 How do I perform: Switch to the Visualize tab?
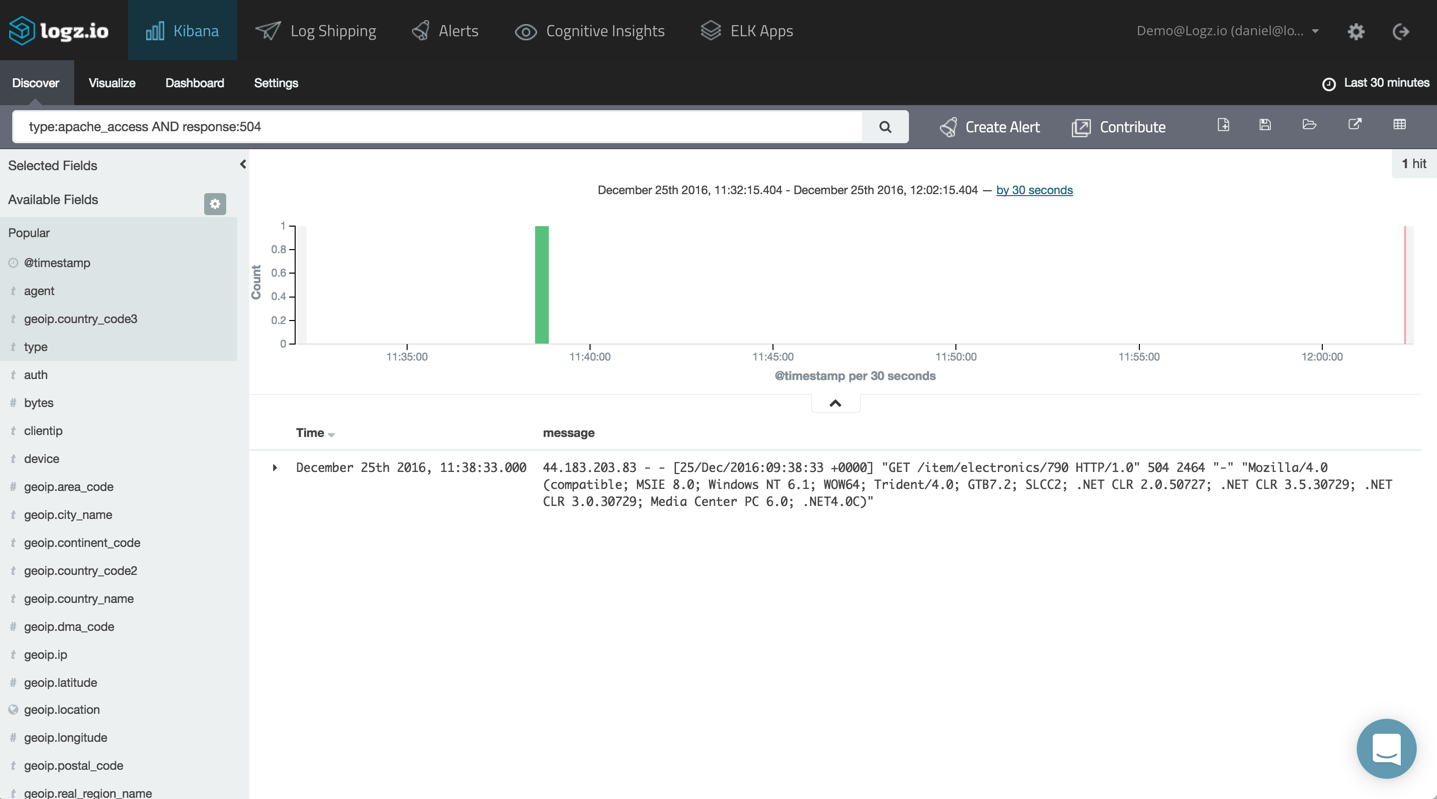pos(112,83)
